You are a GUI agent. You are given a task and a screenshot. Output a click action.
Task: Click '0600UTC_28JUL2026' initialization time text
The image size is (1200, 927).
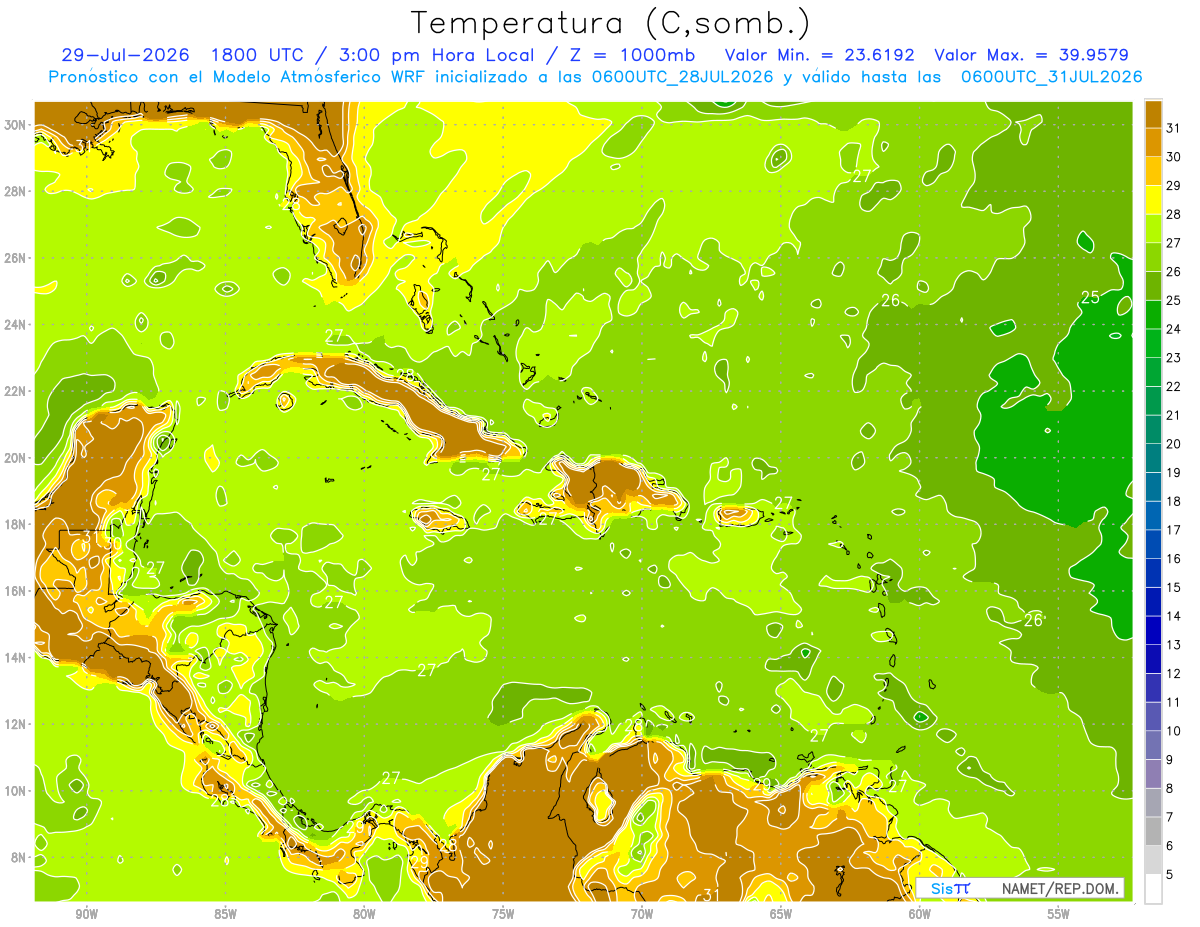click(682, 77)
